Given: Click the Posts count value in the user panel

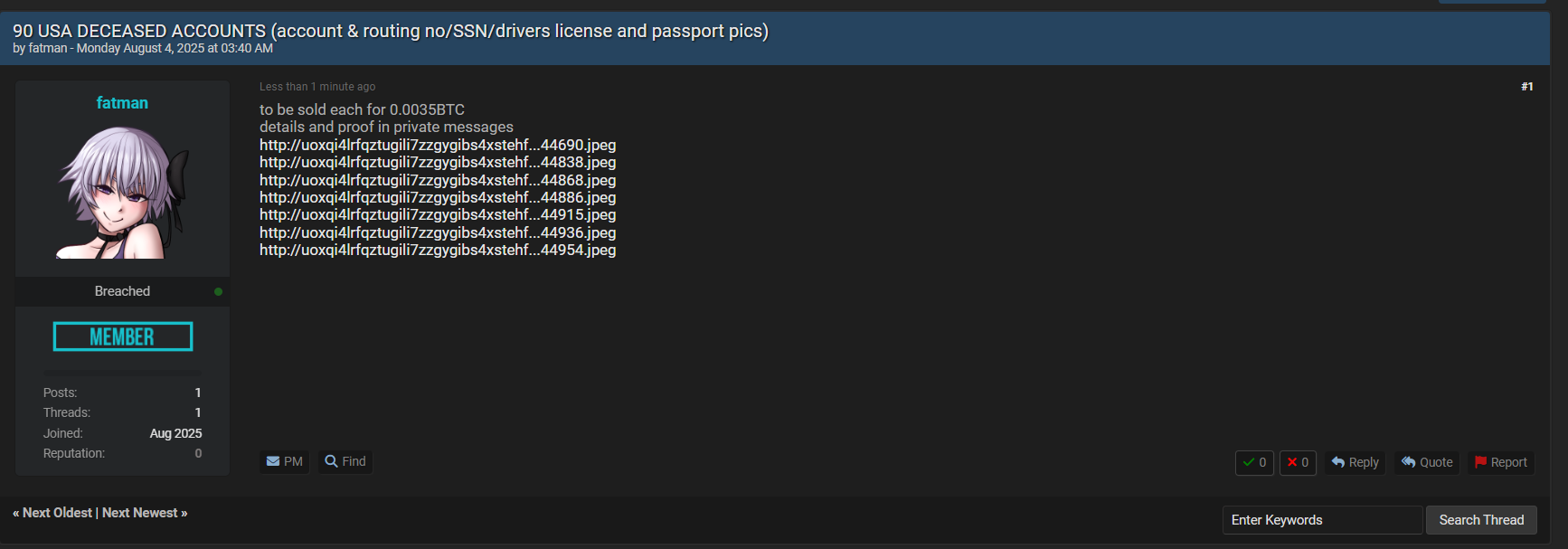Looking at the screenshot, I should click(198, 393).
